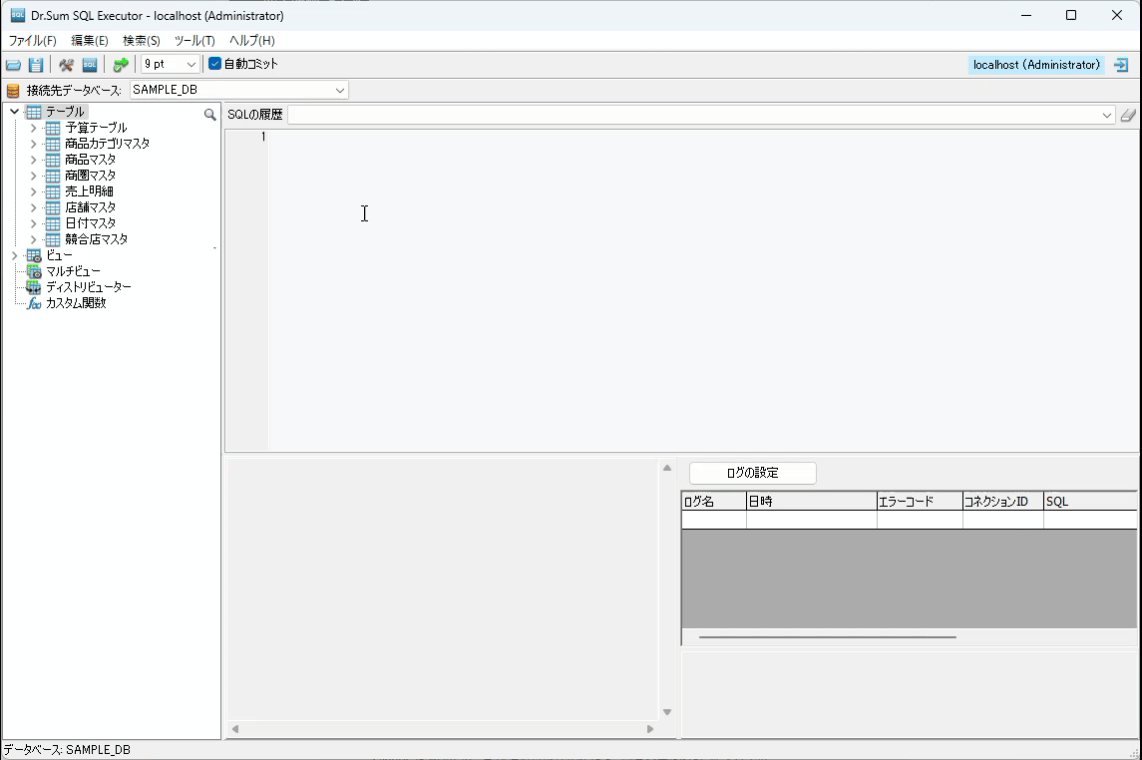Viewport: 1142px width, 760px height.
Task: Open the ツール(T) menu
Action: [194, 41]
